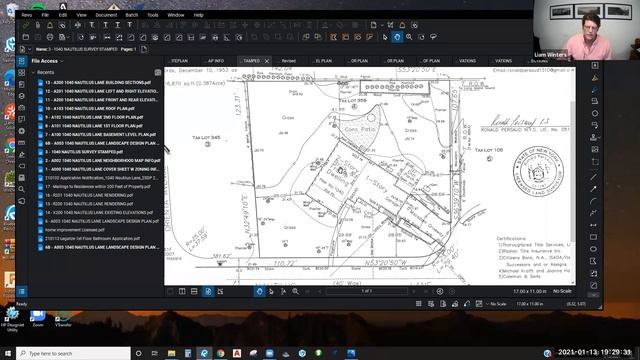Image resolution: width=640 pixels, height=360 pixels.
Task: Open the Batch menu
Action: point(131,15)
